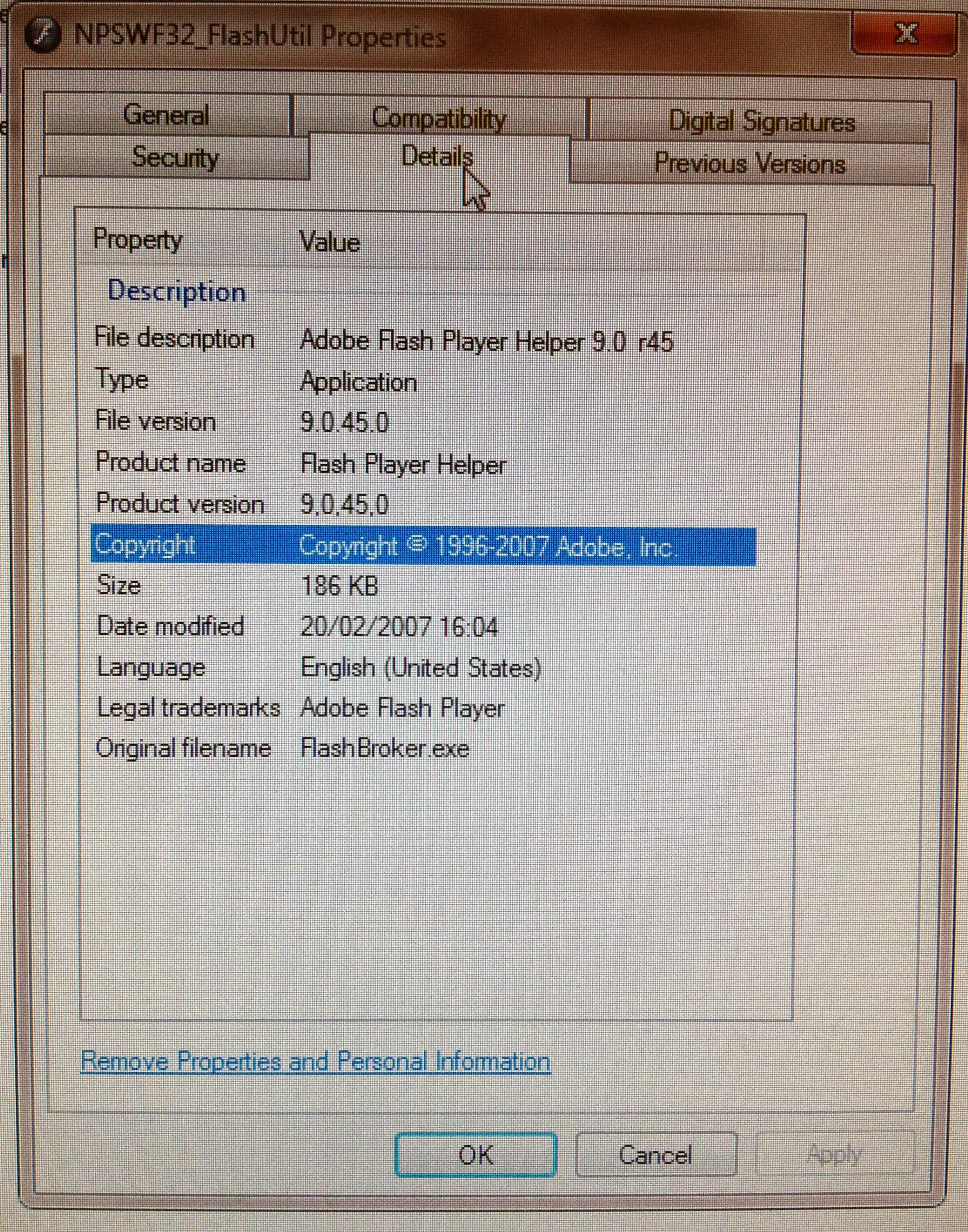Click the highlighted Copyright row

pyautogui.click(x=423, y=546)
